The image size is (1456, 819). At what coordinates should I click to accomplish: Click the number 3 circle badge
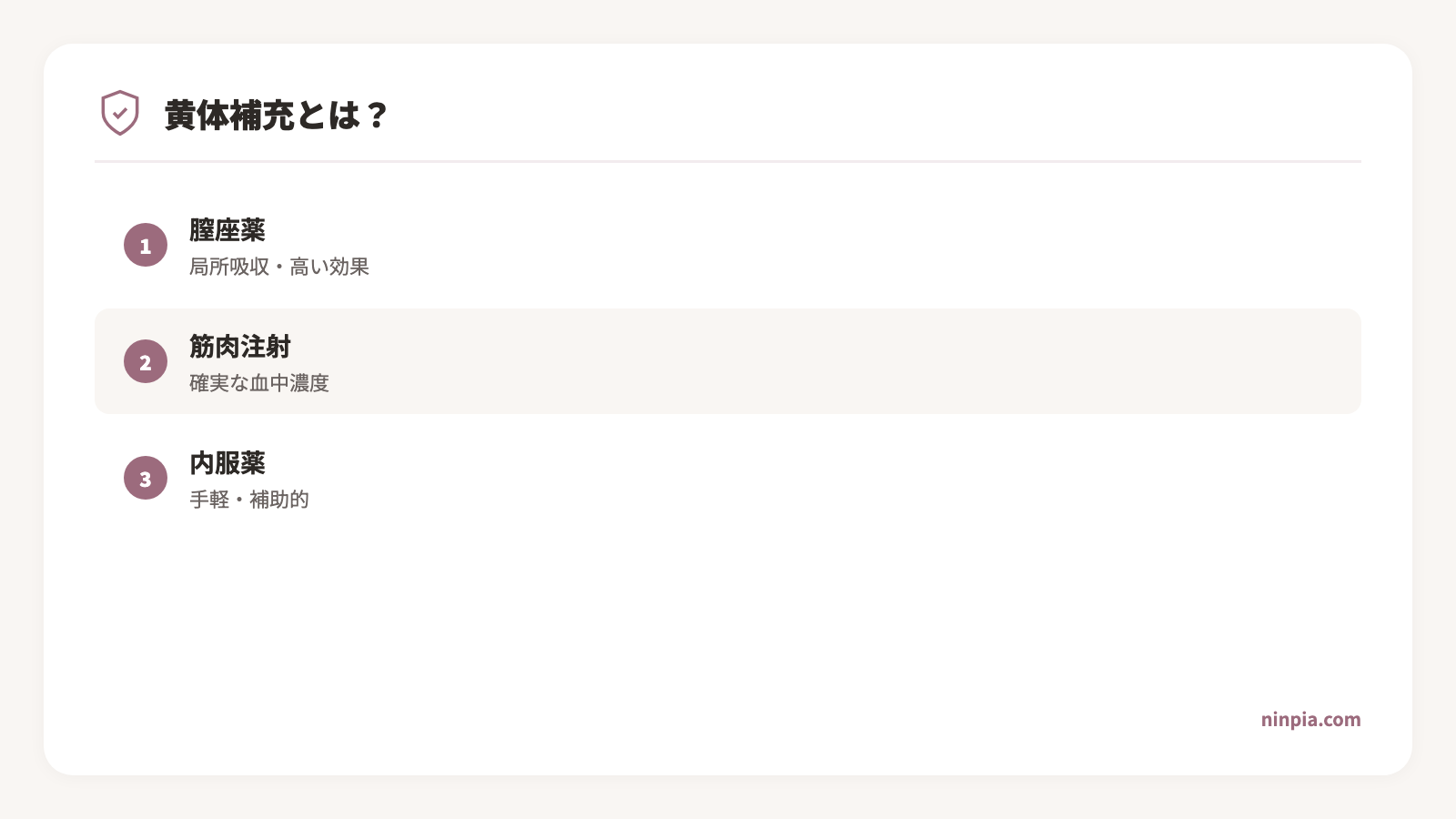pyautogui.click(x=146, y=478)
